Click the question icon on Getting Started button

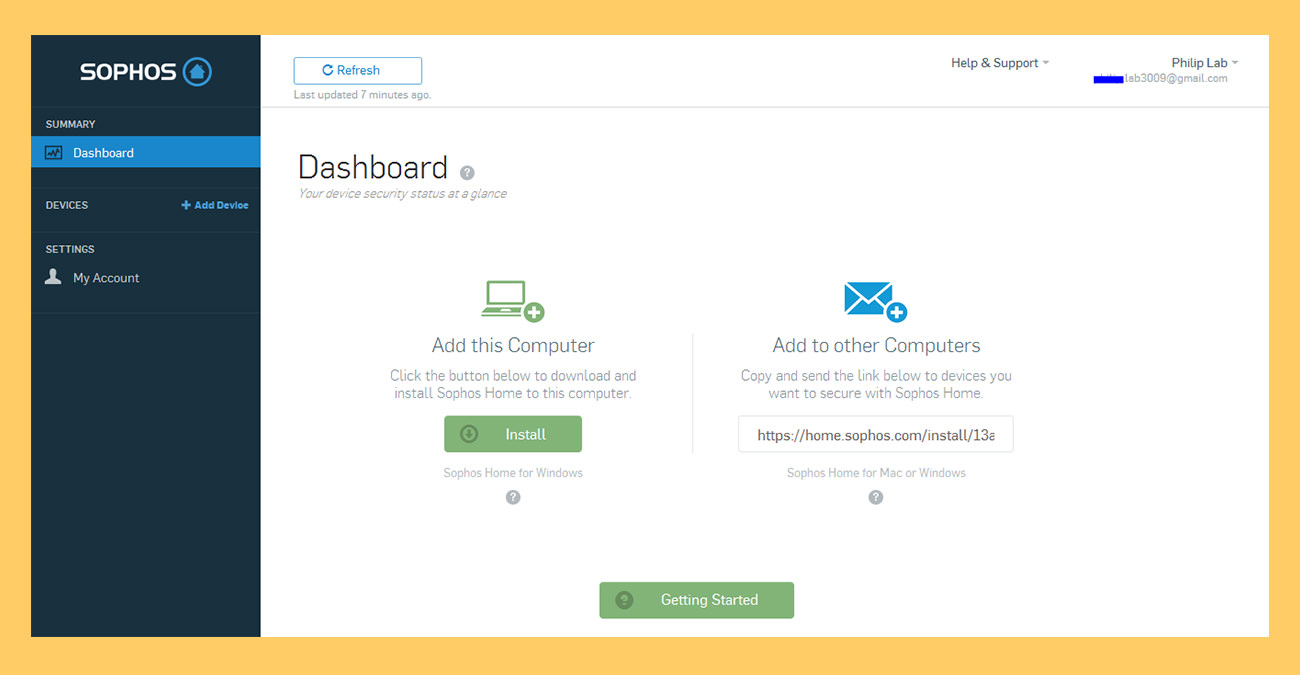(x=624, y=600)
